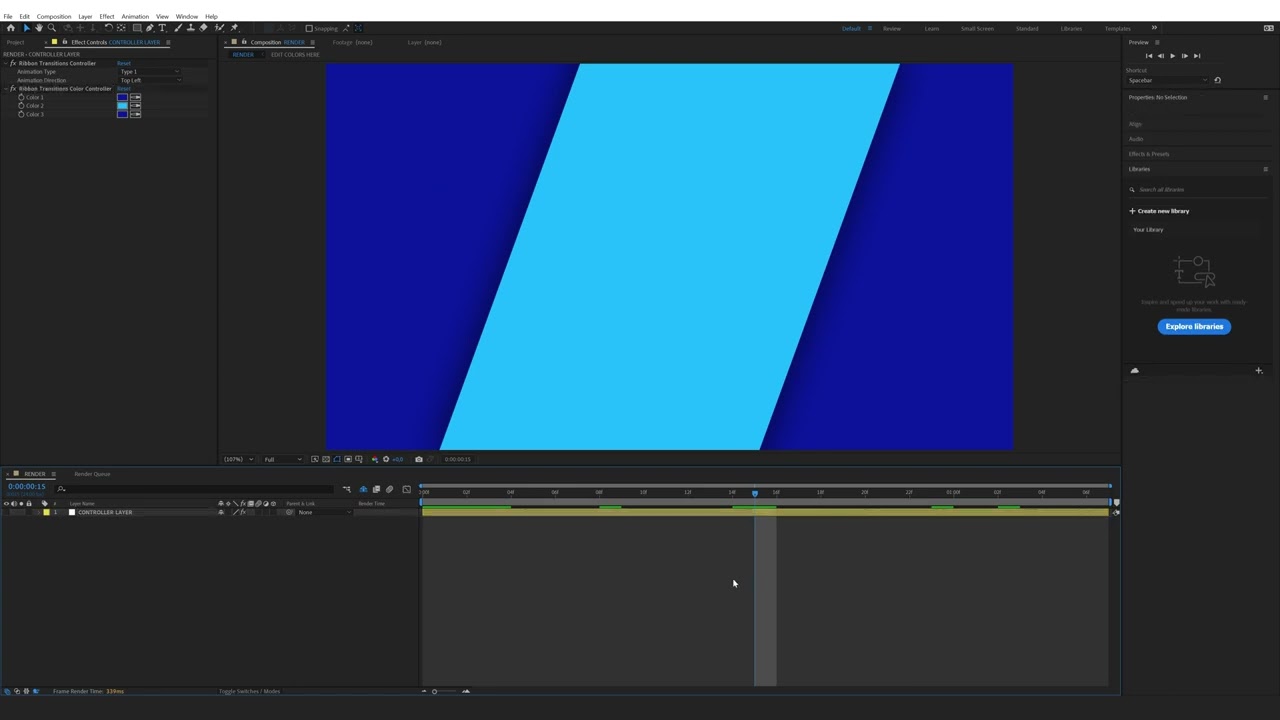This screenshot has height=720, width=1280.
Task: Select the Brush tool
Action: tap(178, 28)
